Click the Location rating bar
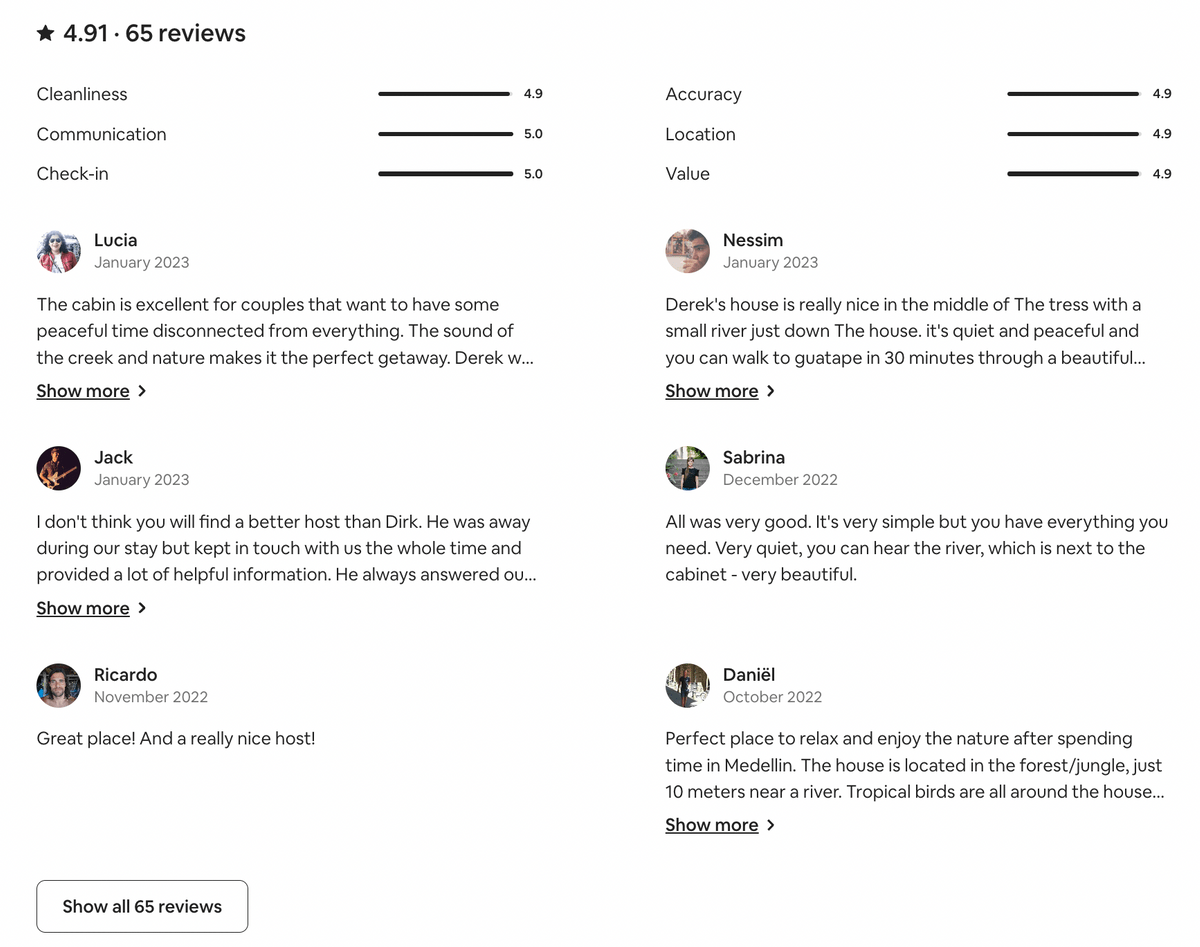Image resolution: width=1200 pixels, height=947 pixels. 1074,134
